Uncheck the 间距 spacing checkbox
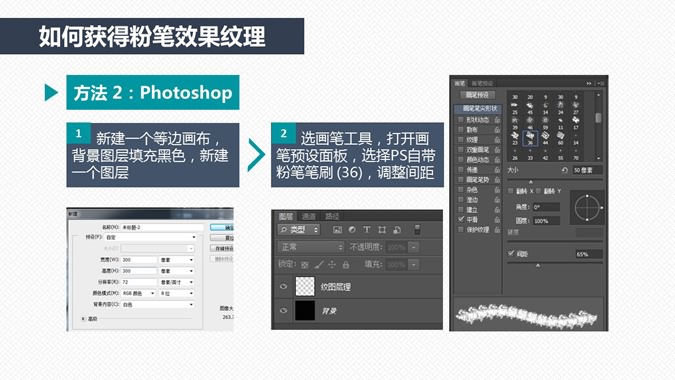The image size is (675, 380). click(511, 253)
